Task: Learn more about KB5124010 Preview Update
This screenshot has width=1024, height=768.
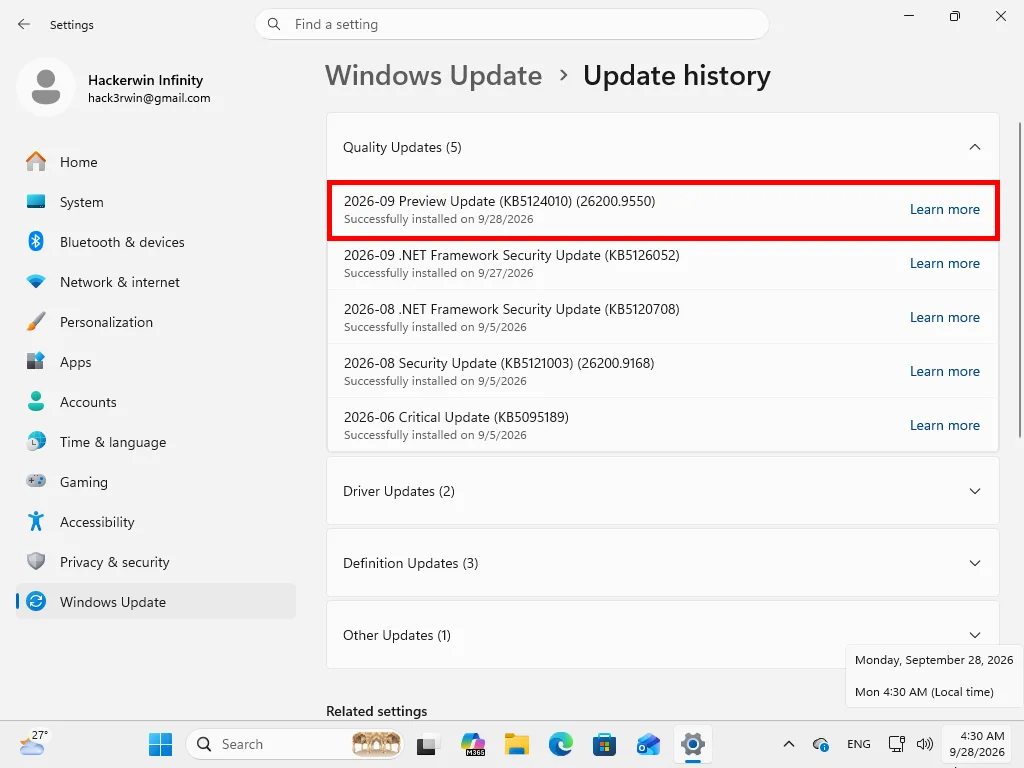Action: coord(944,209)
